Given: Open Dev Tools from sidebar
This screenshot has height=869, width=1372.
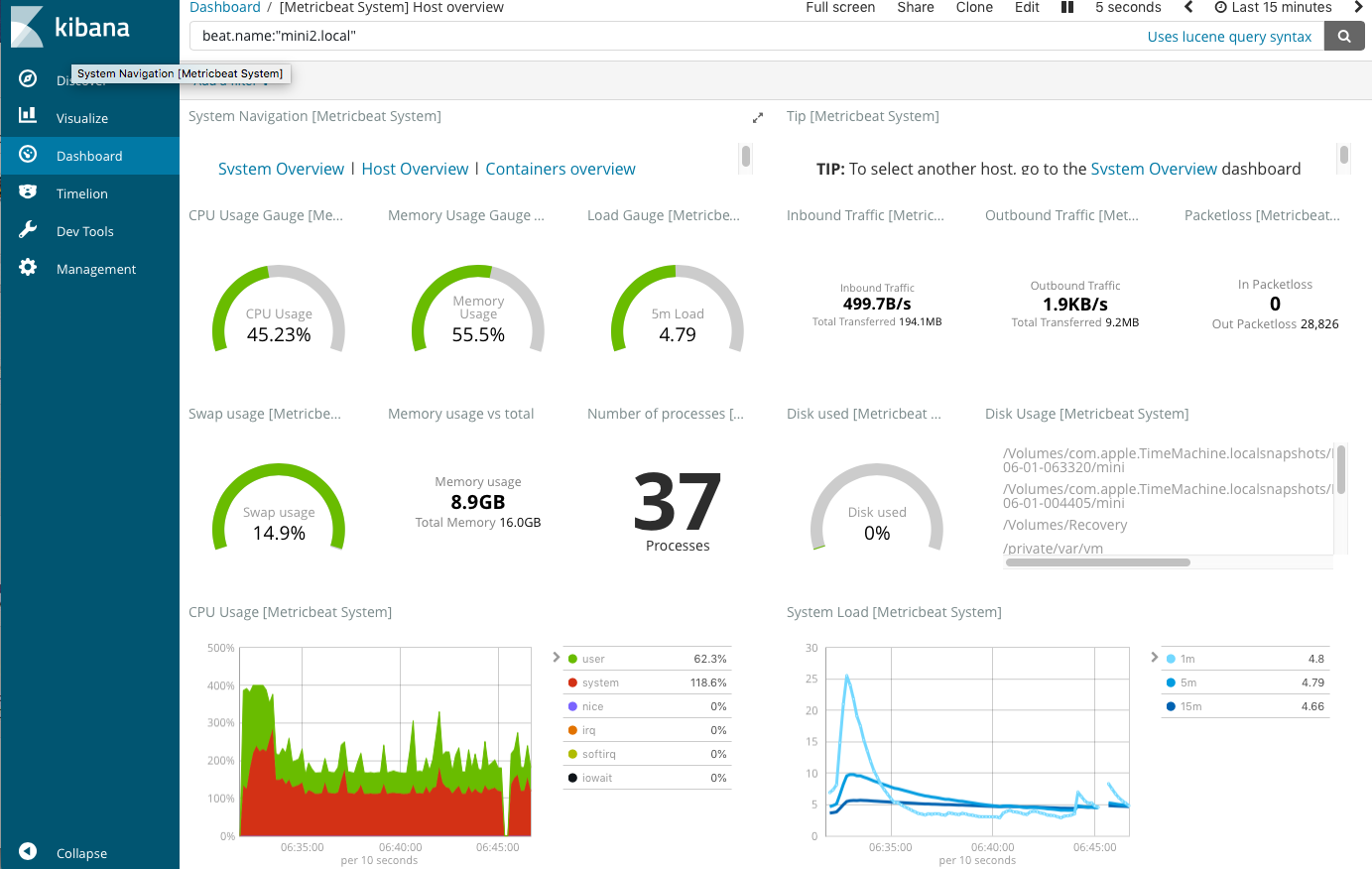Looking at the screenshot, I should click(x=85, y=231).
